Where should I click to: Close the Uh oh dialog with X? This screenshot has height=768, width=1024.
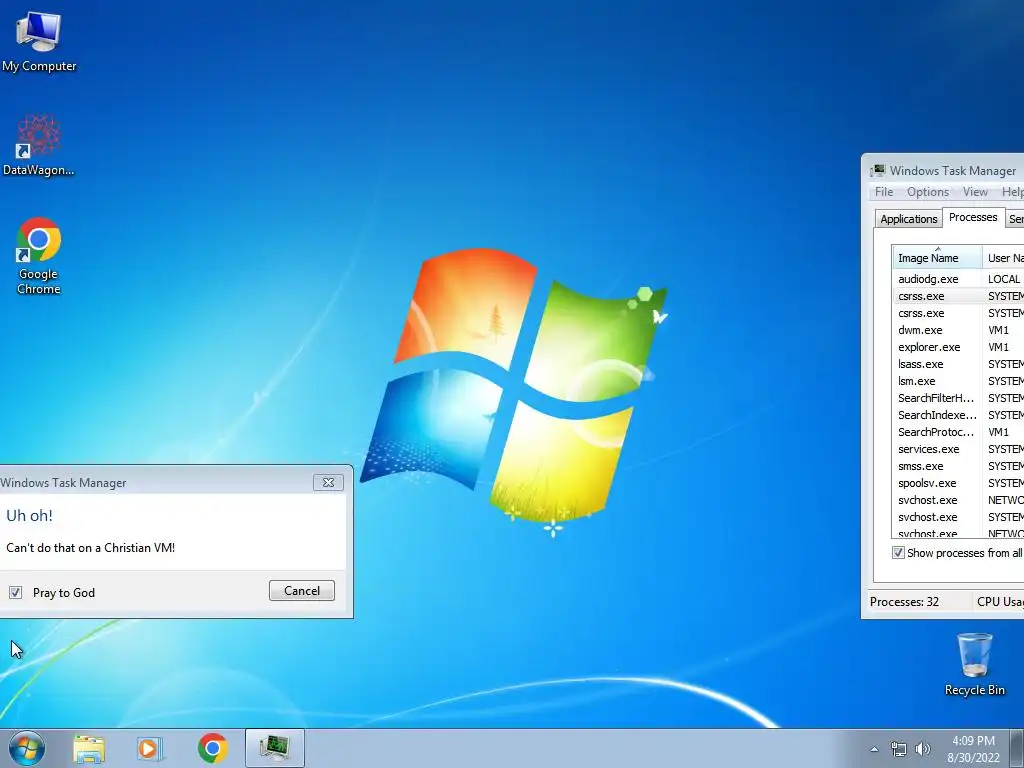[328, 483]
